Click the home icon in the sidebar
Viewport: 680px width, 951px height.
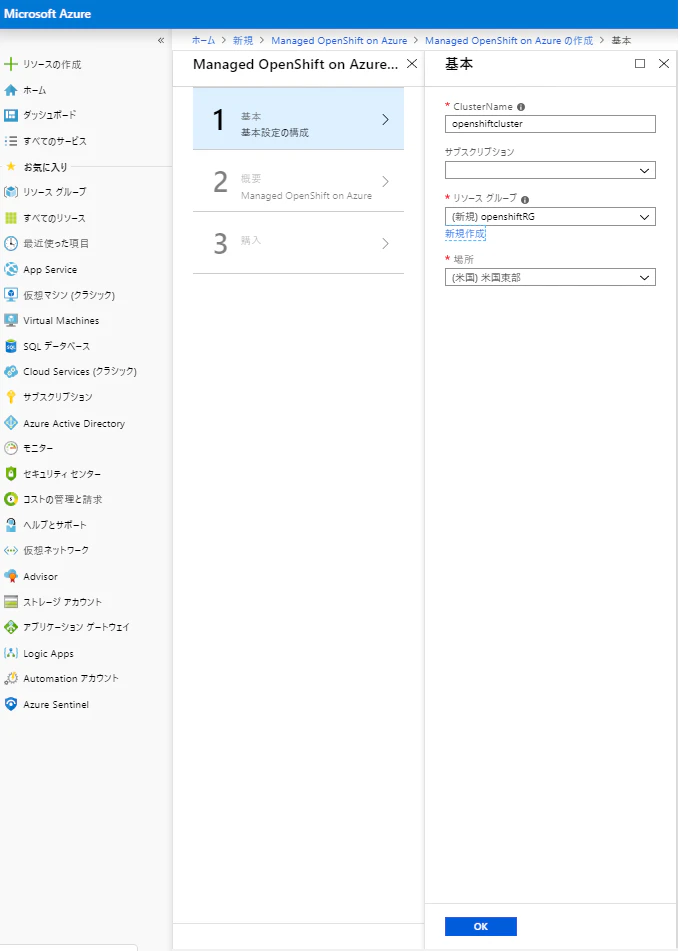click(x=10, y=90)
